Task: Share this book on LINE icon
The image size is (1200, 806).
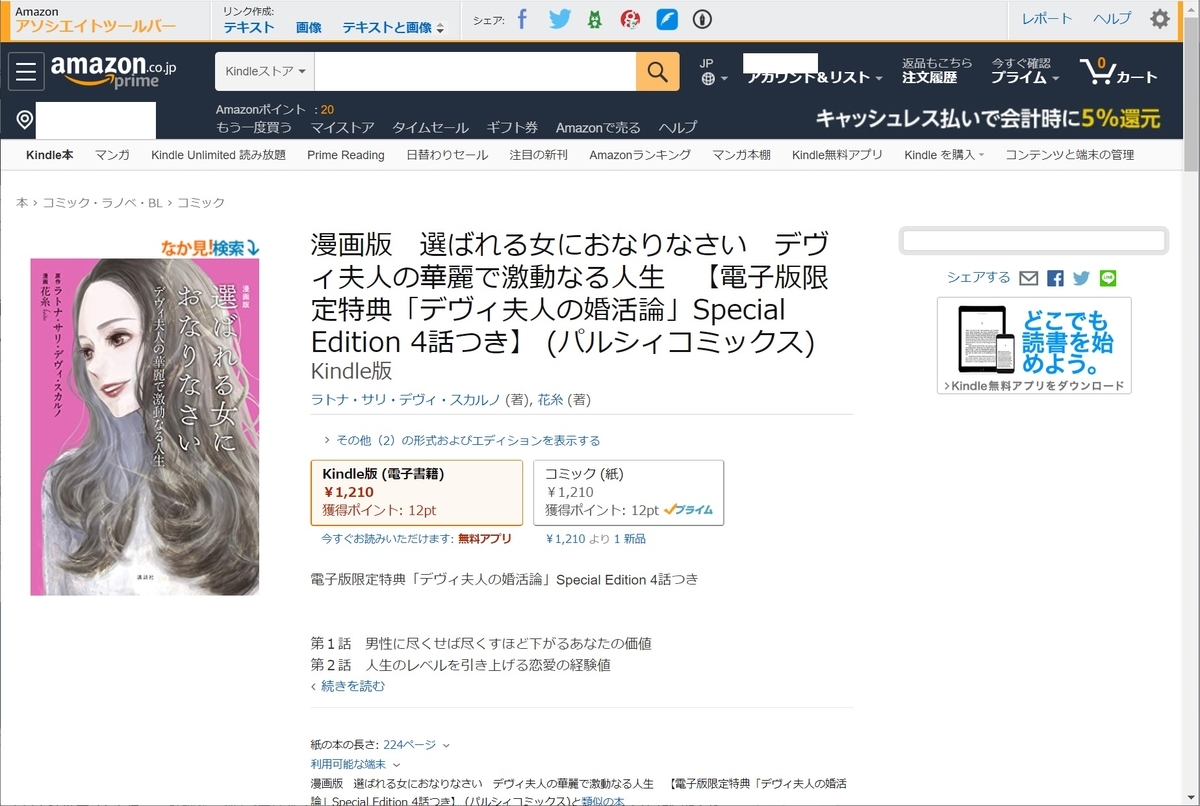Action: click(1107, 278)
